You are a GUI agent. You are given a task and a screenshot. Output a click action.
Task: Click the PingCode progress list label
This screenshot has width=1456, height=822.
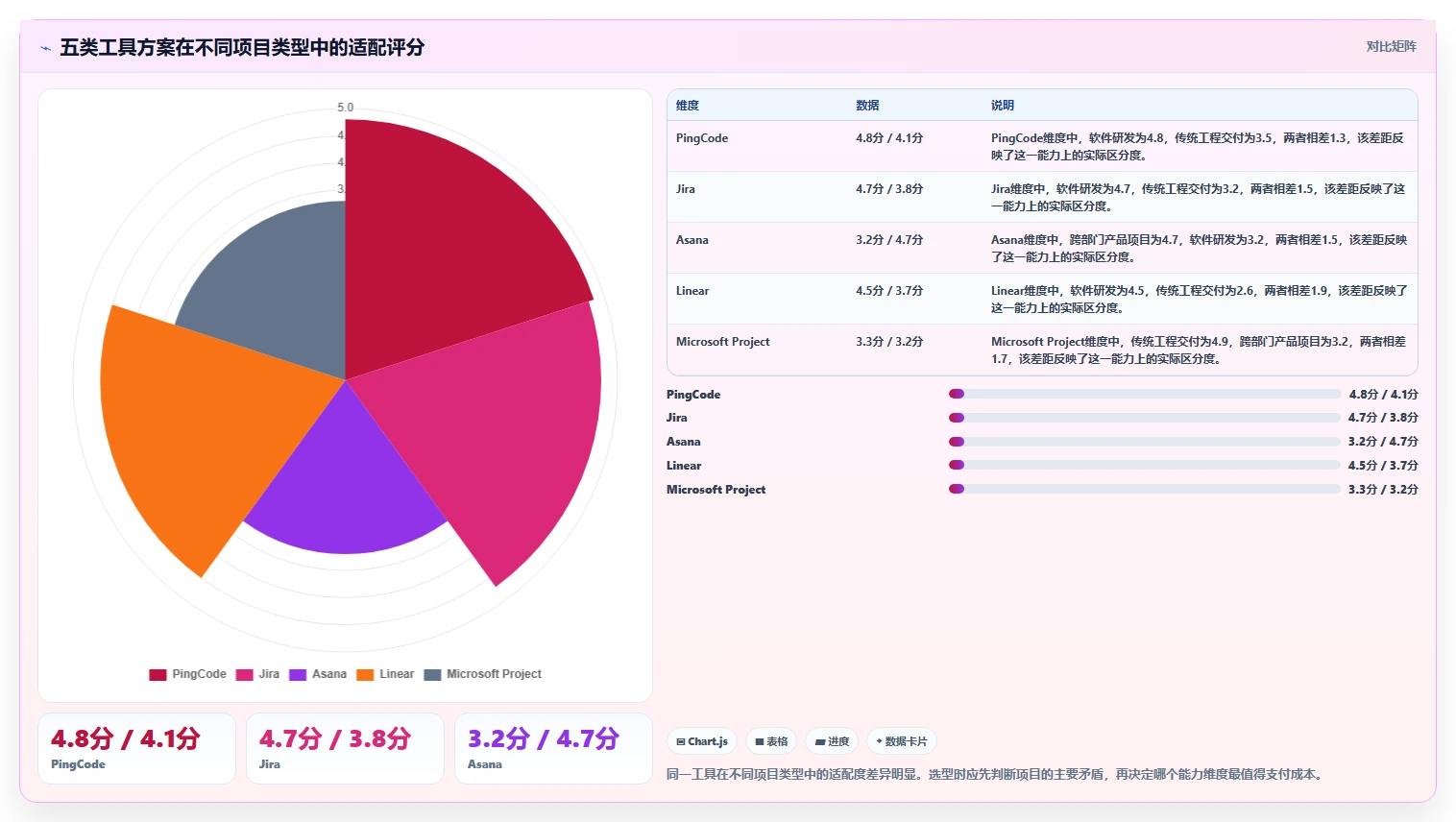click(x=693, y=395)
